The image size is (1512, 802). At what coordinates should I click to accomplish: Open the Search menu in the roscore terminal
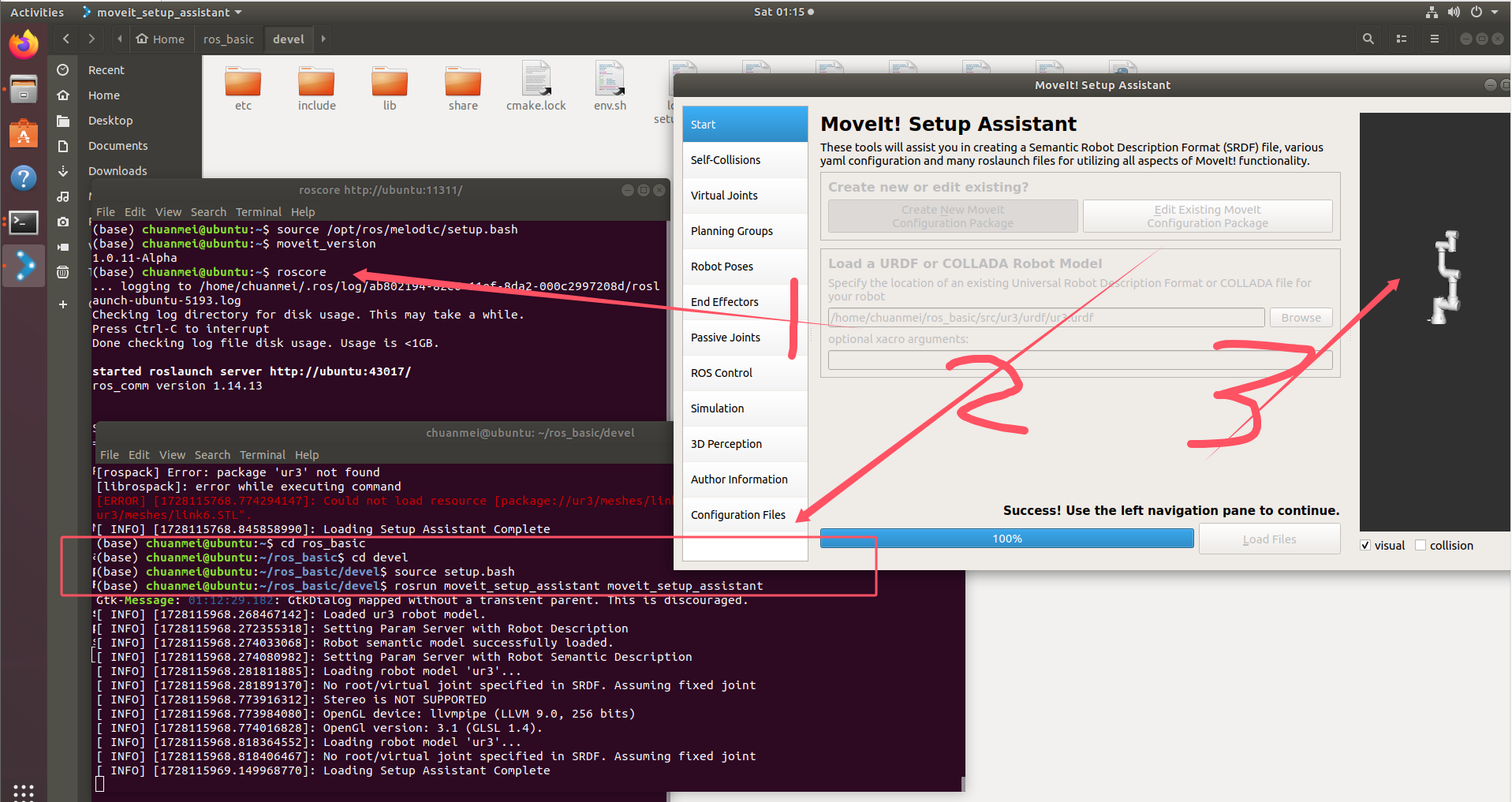point(208,211)
